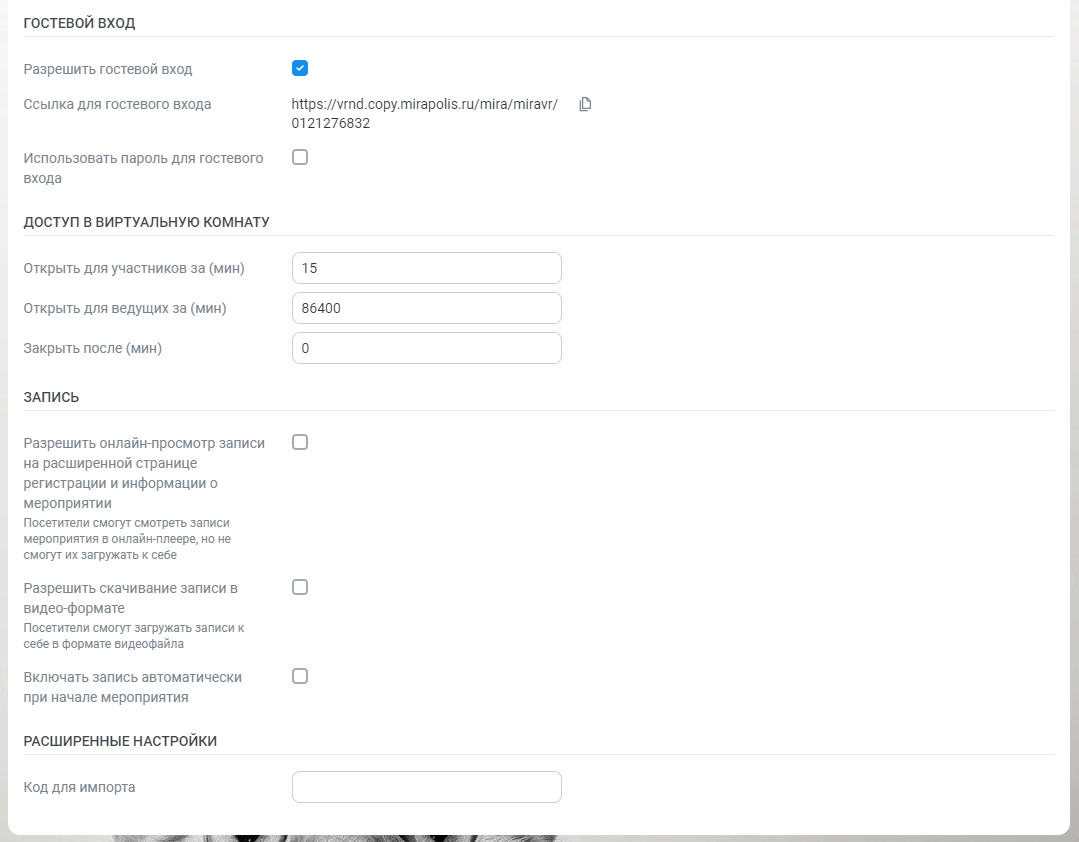The width and height of the screenshot is (1079, 842).
Task: Uncheck 'Разрешить гостевой вход' checkbox
Action: (300, 68)
